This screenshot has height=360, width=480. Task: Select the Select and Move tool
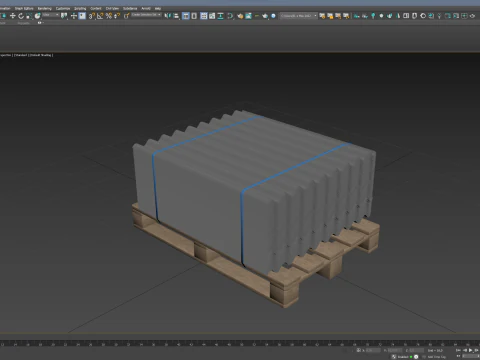point(13,16)
